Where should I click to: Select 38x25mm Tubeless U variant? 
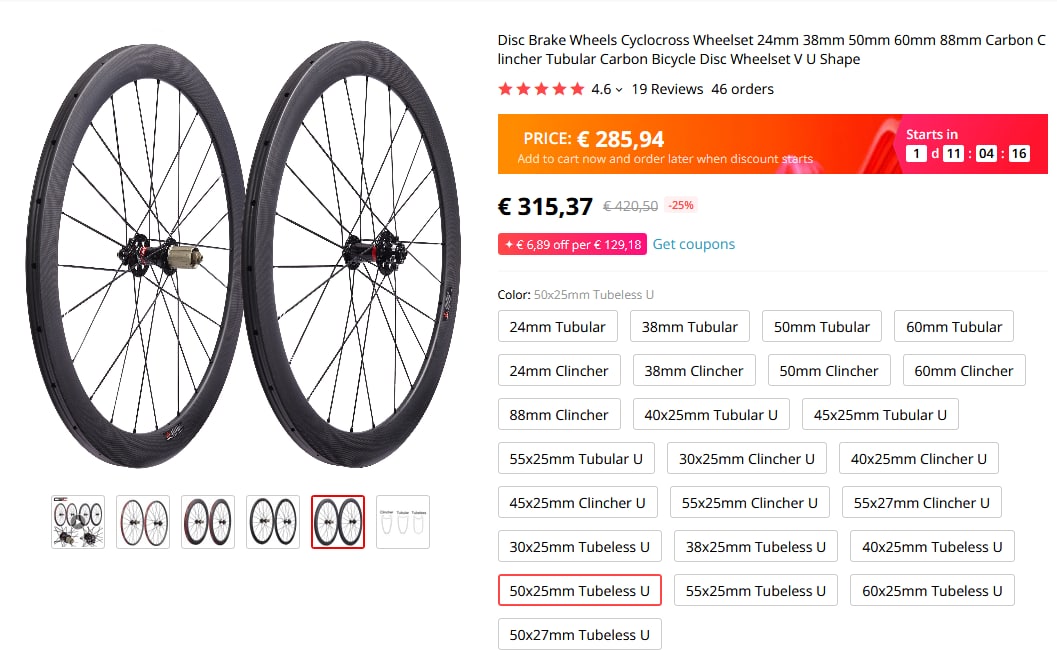pos(756,547)
